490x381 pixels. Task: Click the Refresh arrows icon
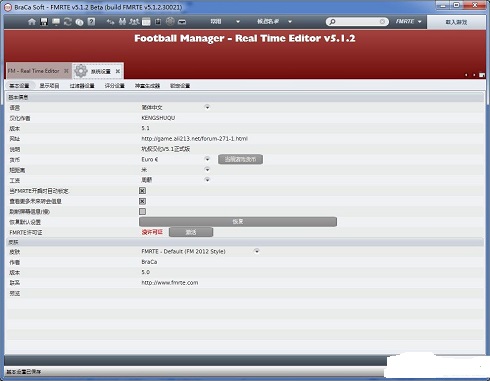(x=68, y=22)
